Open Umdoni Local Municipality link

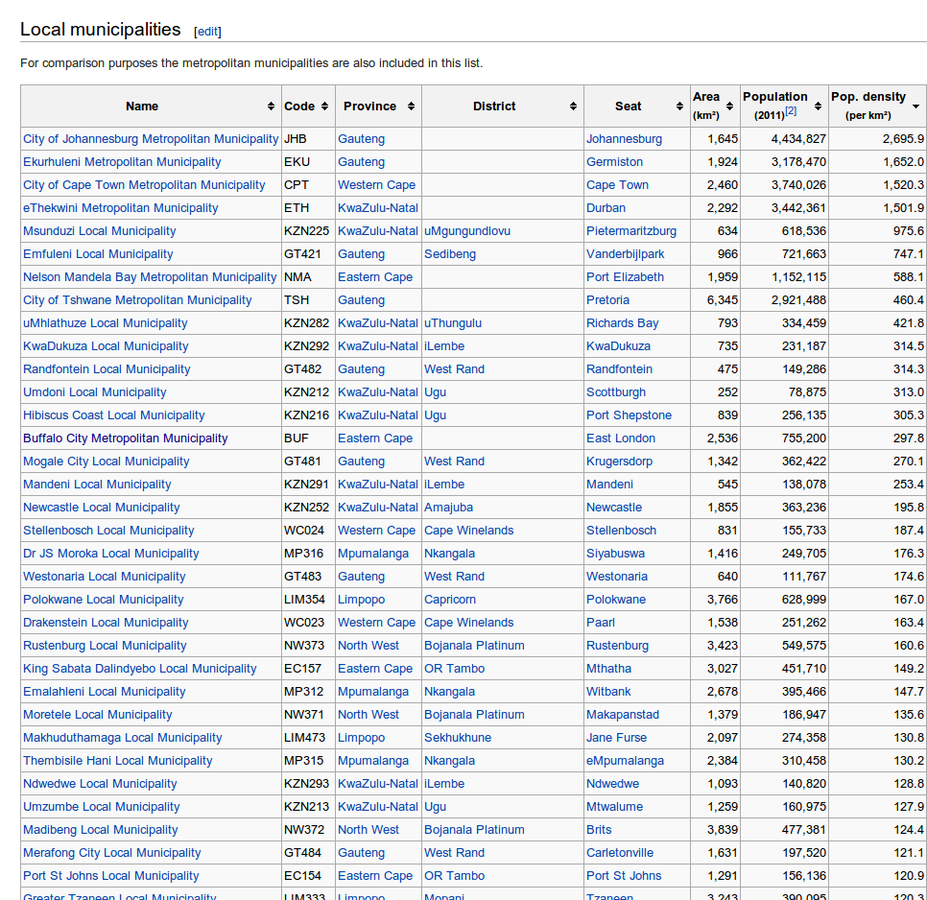click(x=95, y=393)
